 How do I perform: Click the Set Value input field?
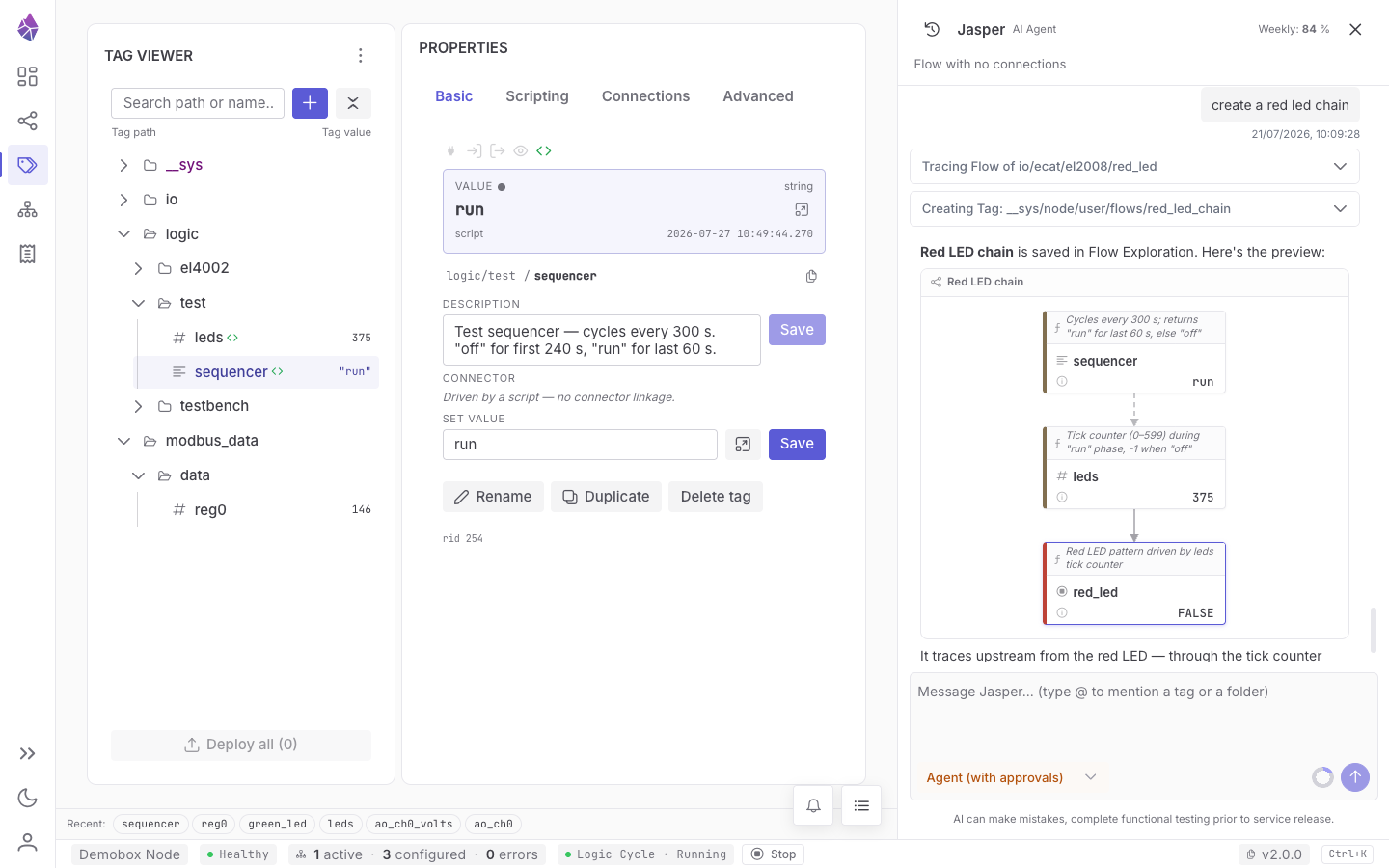(x=580, y=445)
